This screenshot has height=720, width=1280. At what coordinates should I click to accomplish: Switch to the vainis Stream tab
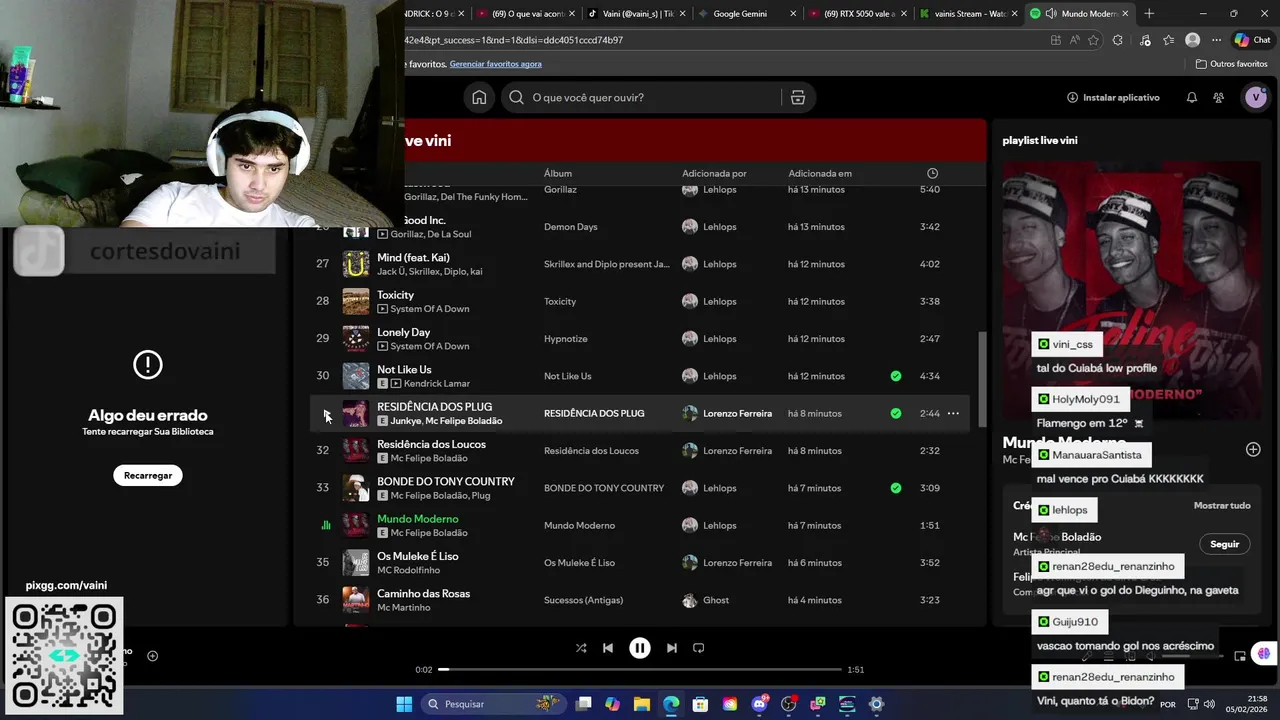click(969, 13)
